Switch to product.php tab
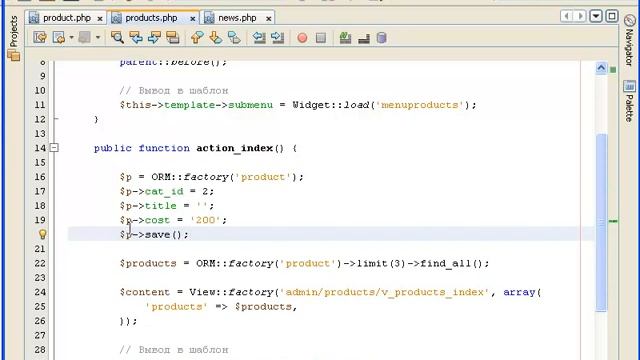 [67, 18]
